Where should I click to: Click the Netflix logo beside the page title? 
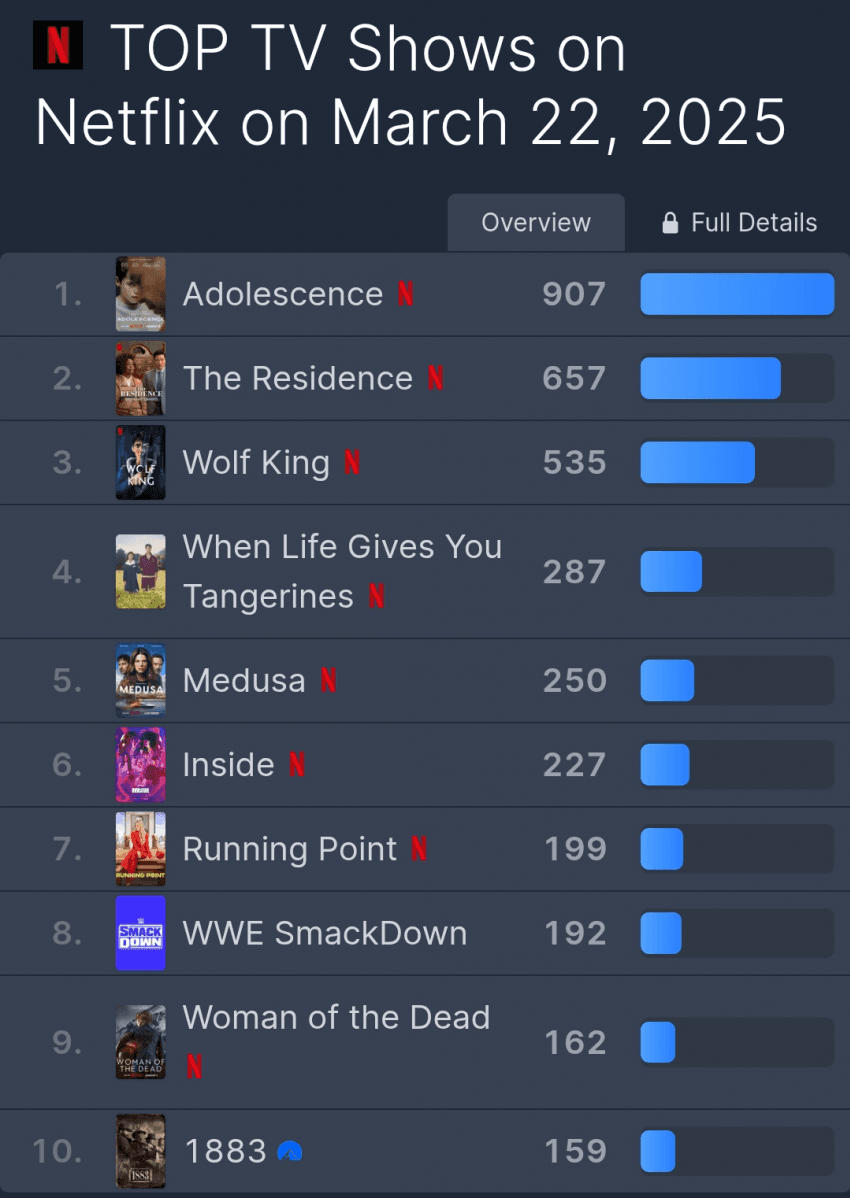point(58,46)
